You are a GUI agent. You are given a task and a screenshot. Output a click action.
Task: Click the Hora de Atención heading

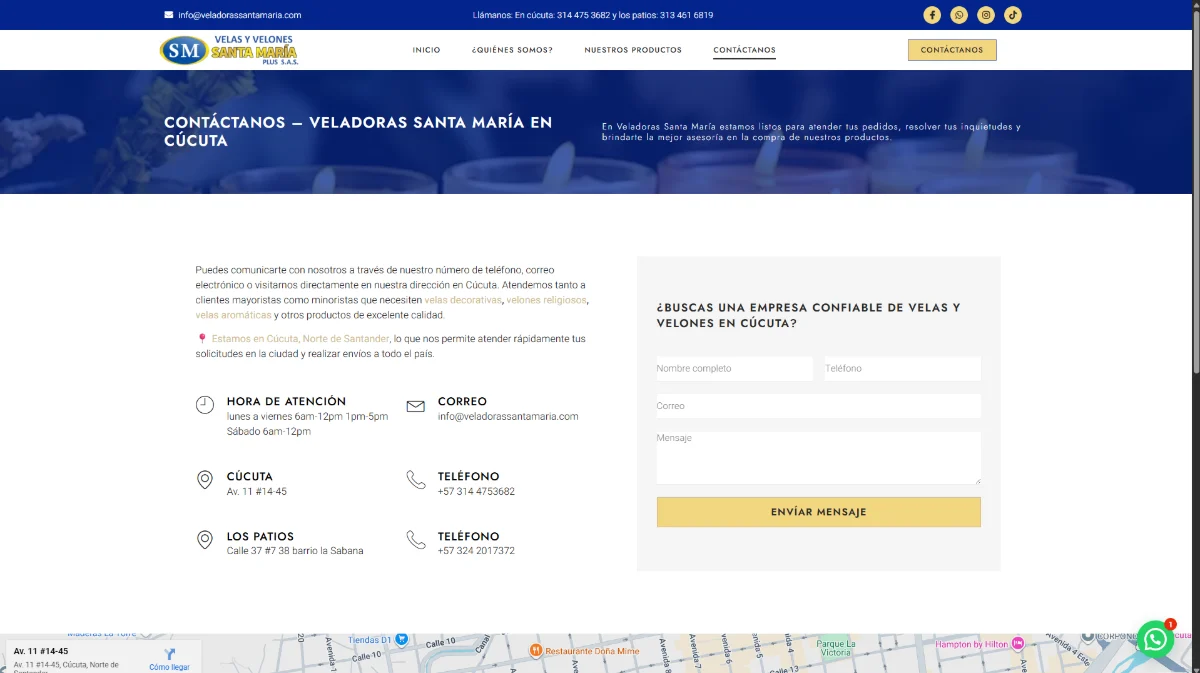click(286, 401)
